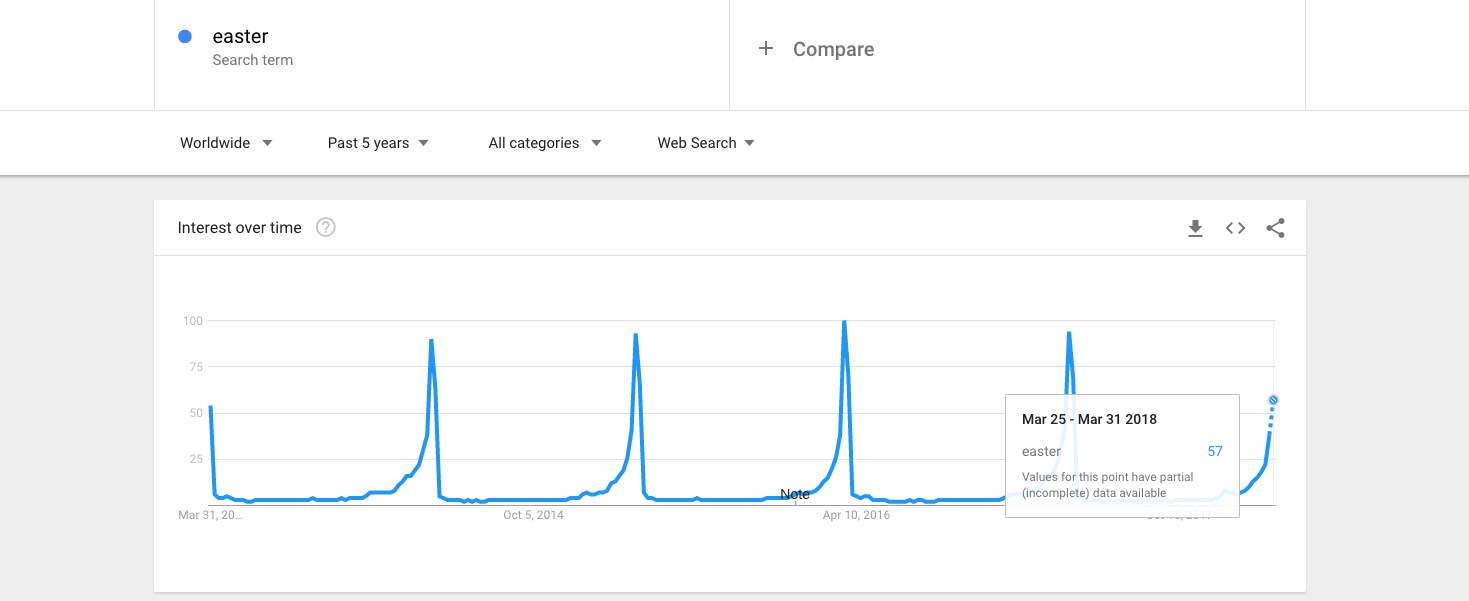Open the Web Search type dropdown
The image size is (1469, 601).
(x=706, y=143)
